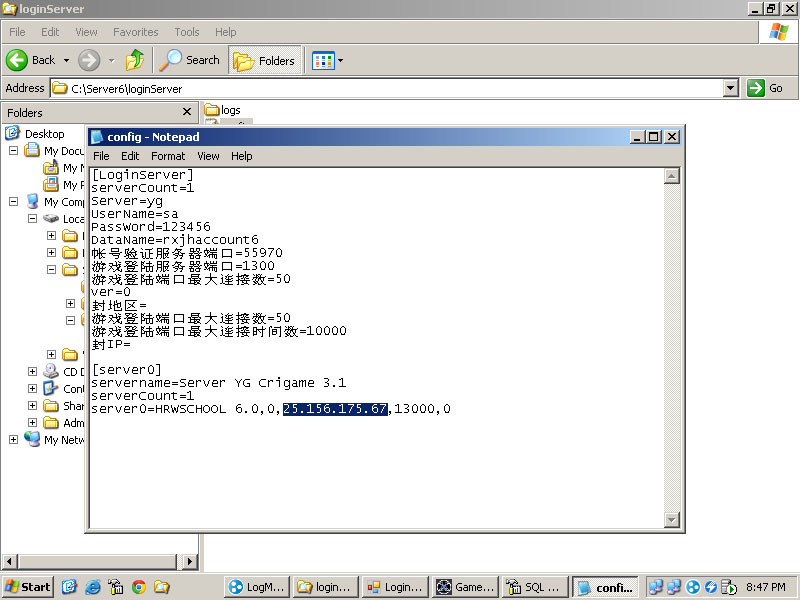Collapse the My Computer tree node
800x600 pixels.
click(14, 202)
